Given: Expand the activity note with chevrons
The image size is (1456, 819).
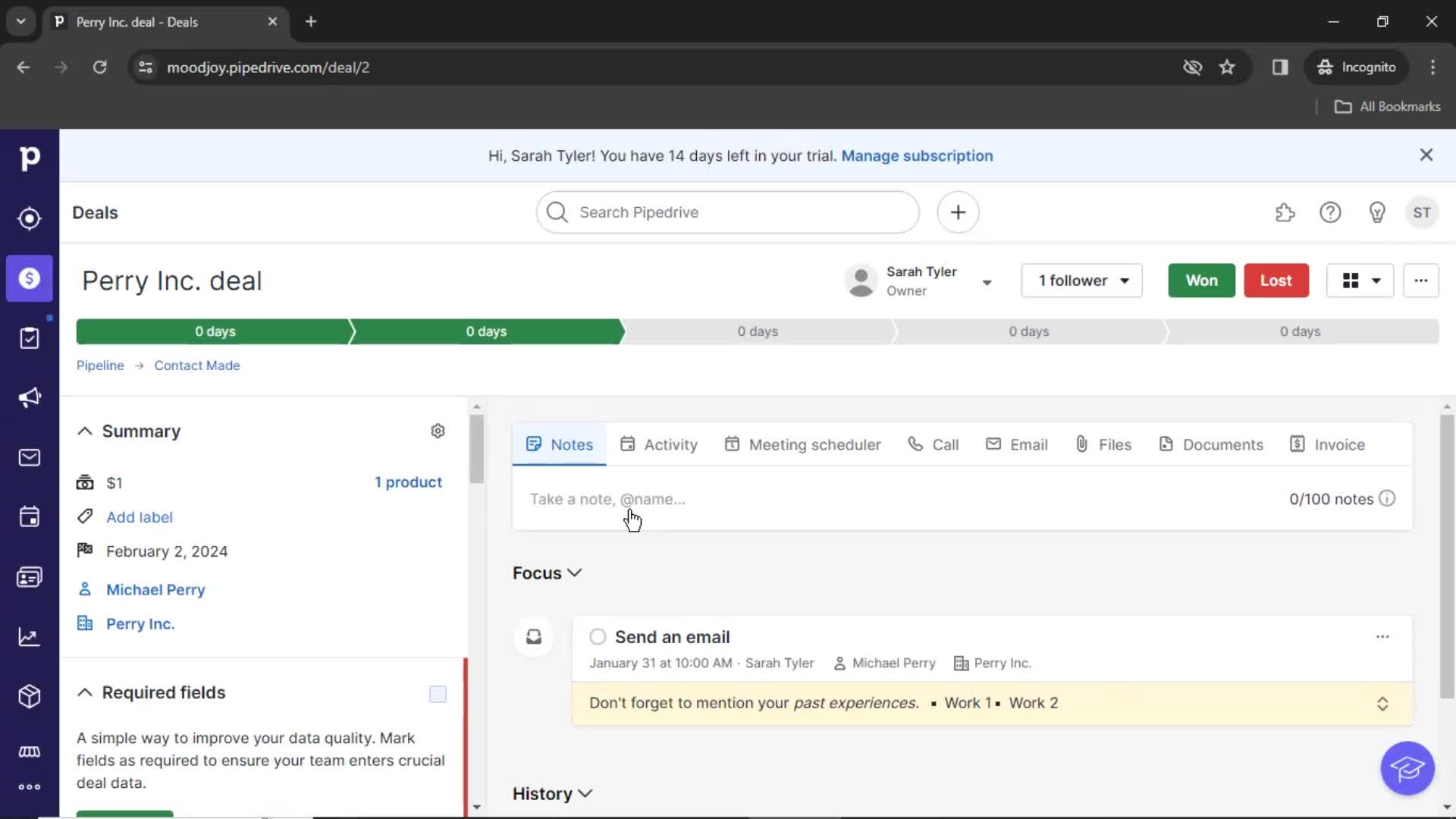Looking at the screenshot, I should click(x=1382, y=704).
